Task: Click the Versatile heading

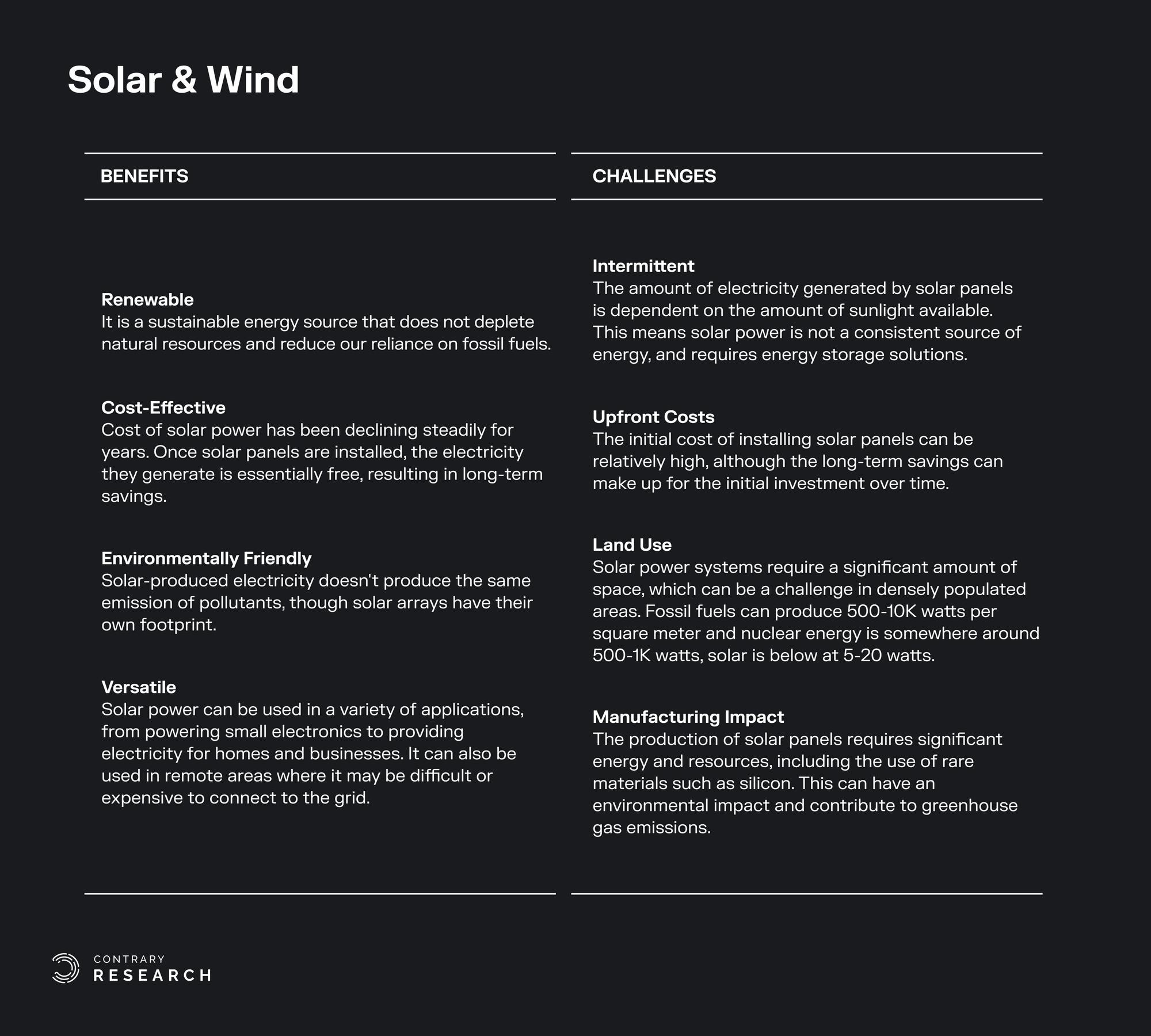Action: 139,687
